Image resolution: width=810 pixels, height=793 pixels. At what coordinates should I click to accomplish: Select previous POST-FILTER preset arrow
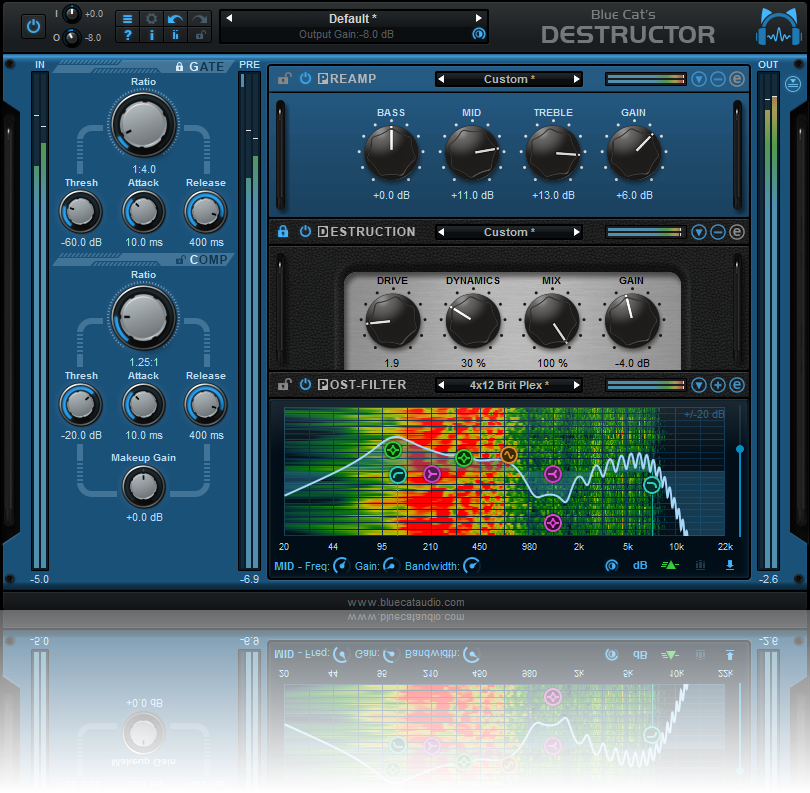441,385
